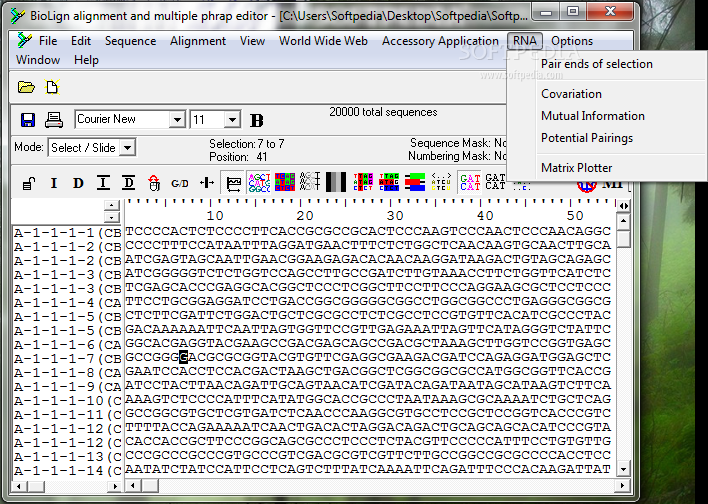Select the first red TTAG shading icon
The image size is (708, 504).
pos(363,182)
